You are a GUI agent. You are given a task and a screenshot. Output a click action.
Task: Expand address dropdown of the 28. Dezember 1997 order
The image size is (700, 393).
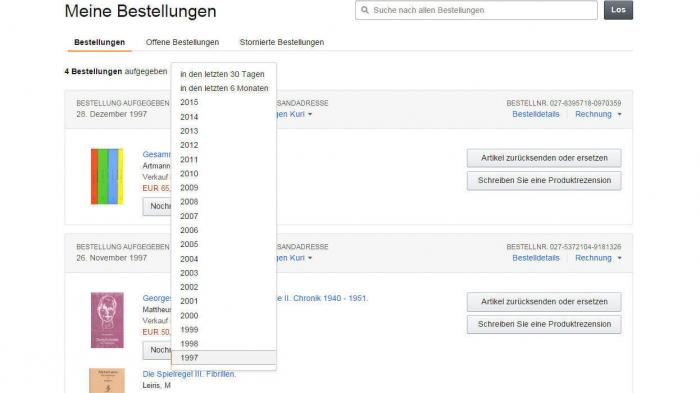pyautogui.click(x=310, y=114)
